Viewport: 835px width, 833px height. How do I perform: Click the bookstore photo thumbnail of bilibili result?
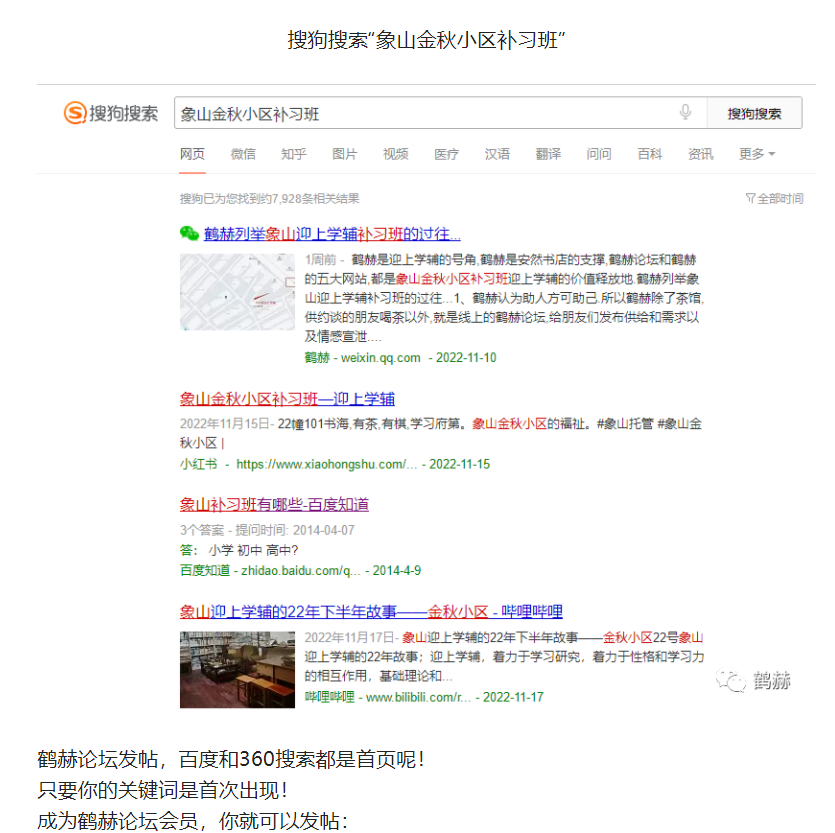(x=237, y=669)
